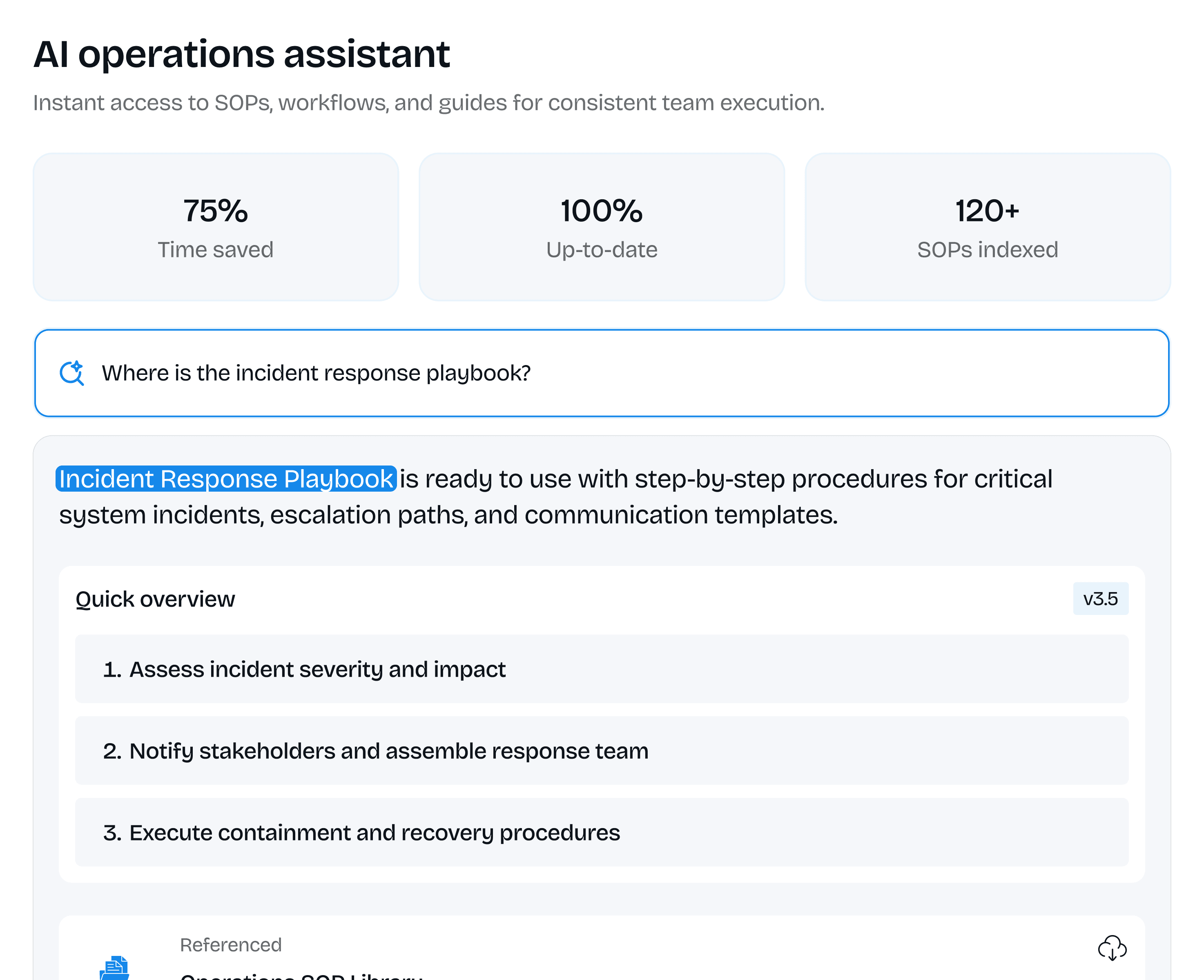Click the Quick overview heading
The image size is (1204, 980).
pyautogui.click(x=155, y=599)
